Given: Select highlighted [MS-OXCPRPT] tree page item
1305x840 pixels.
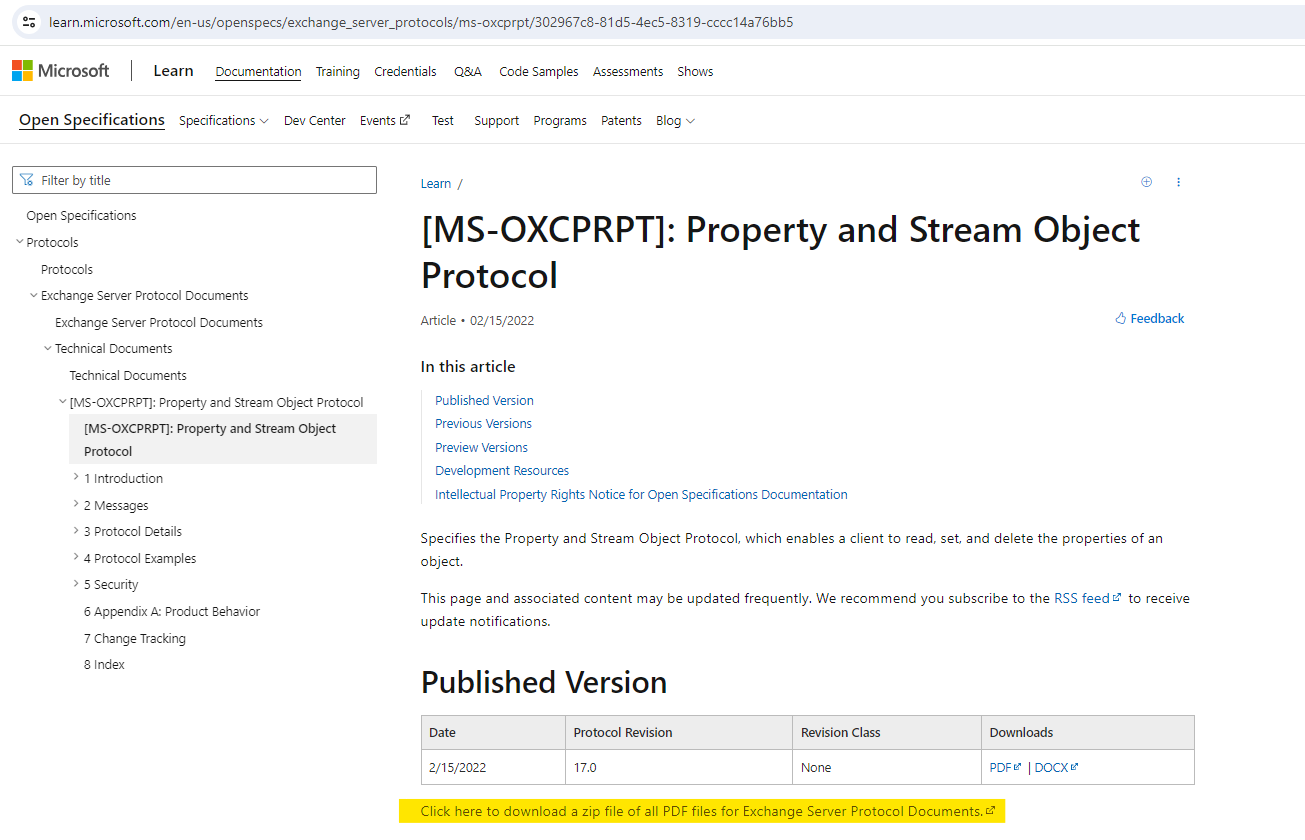Looking at the screenshot, I should coord(223,440).
